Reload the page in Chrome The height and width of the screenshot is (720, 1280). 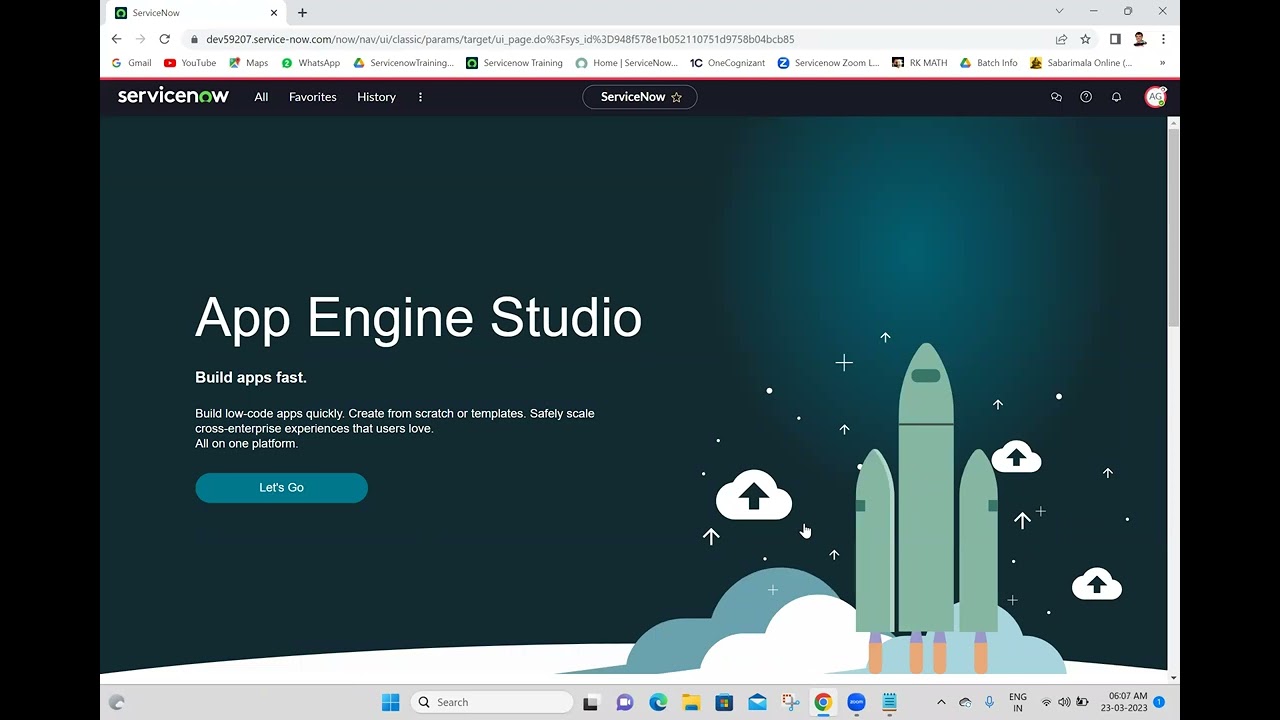tap(165, 39)
